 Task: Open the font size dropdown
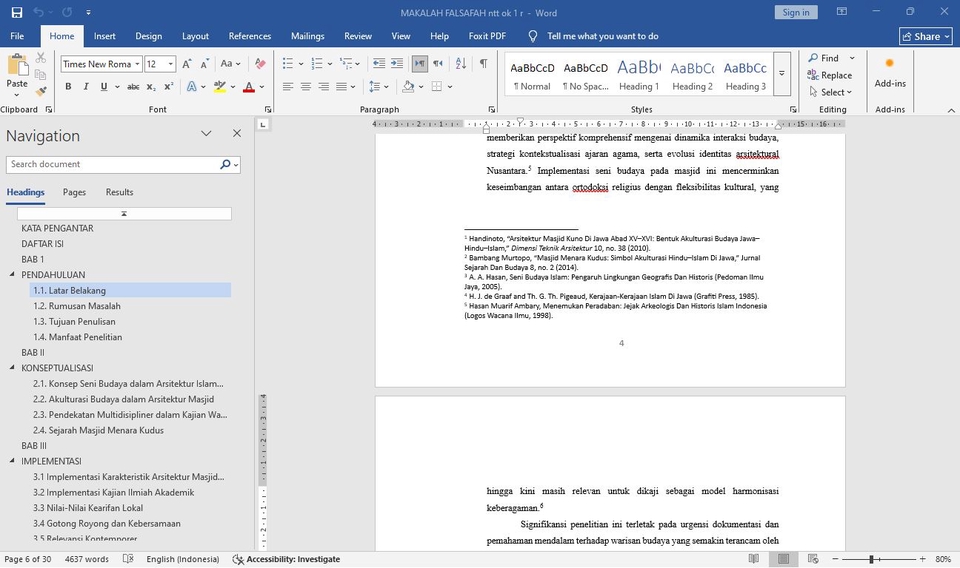tap(171, 64)
